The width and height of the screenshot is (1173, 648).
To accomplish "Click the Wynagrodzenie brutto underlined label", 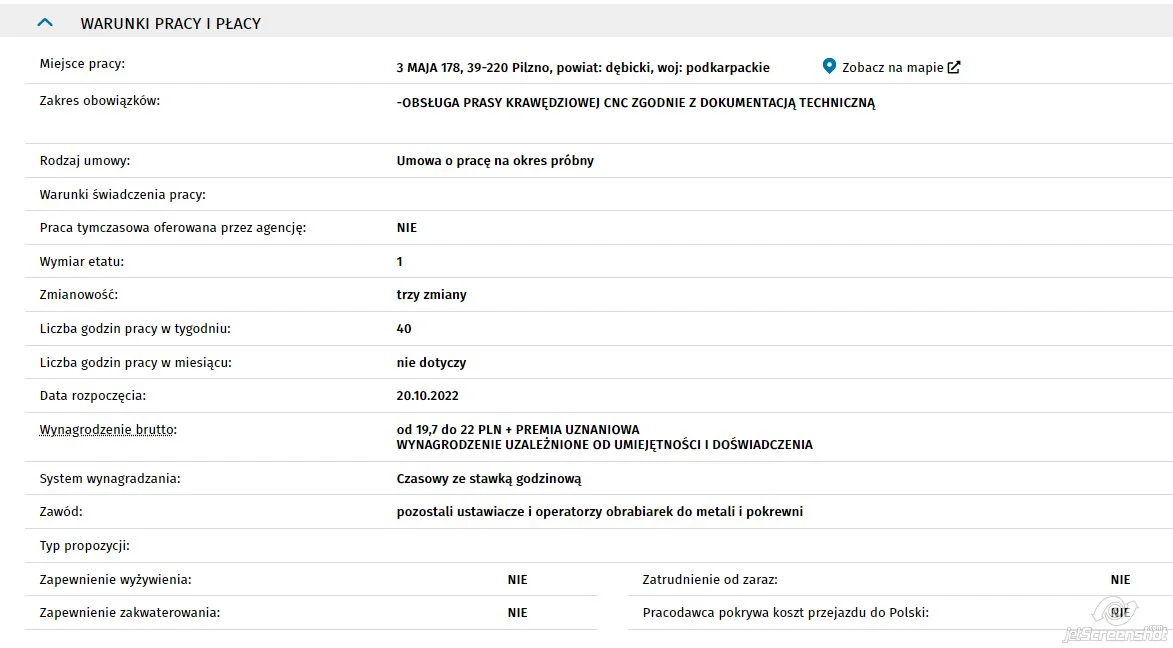I will [108, 430].
